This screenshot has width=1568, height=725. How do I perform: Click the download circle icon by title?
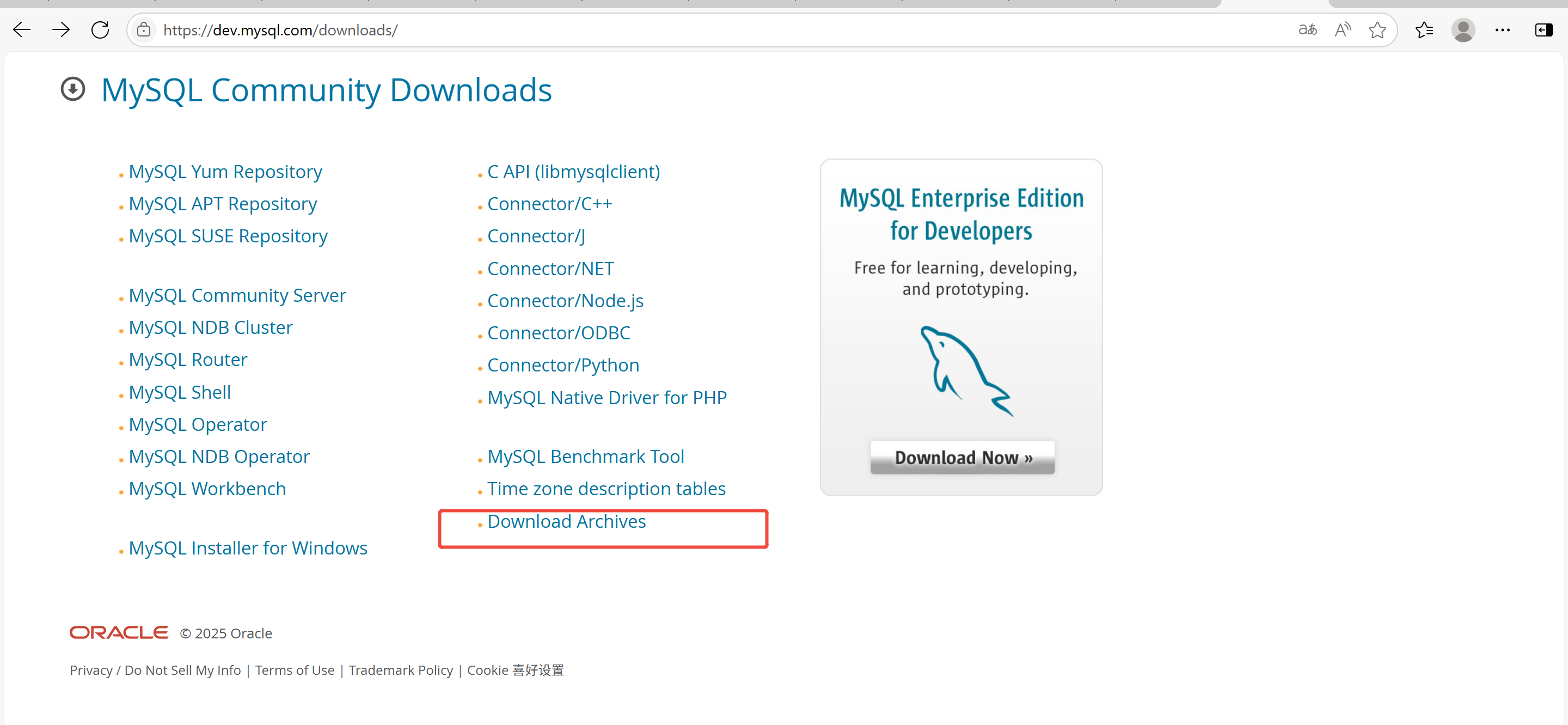[73, 89]
